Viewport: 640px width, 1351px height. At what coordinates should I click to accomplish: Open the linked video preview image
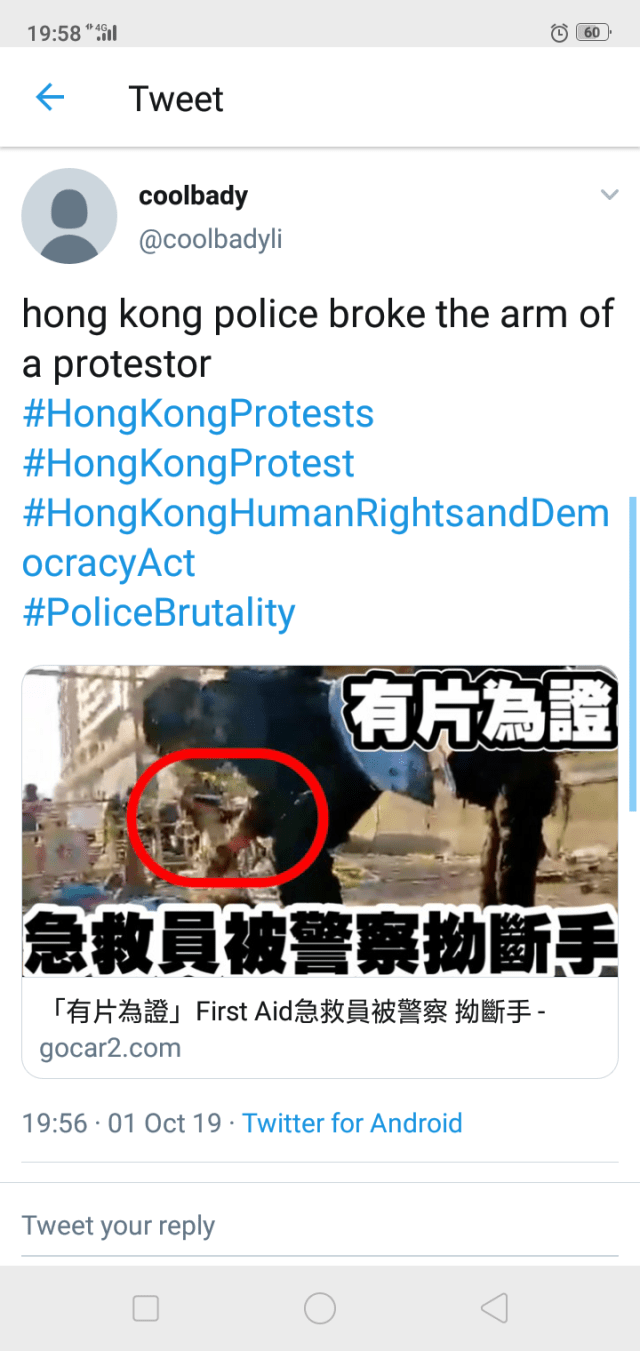tap(320, 821)
